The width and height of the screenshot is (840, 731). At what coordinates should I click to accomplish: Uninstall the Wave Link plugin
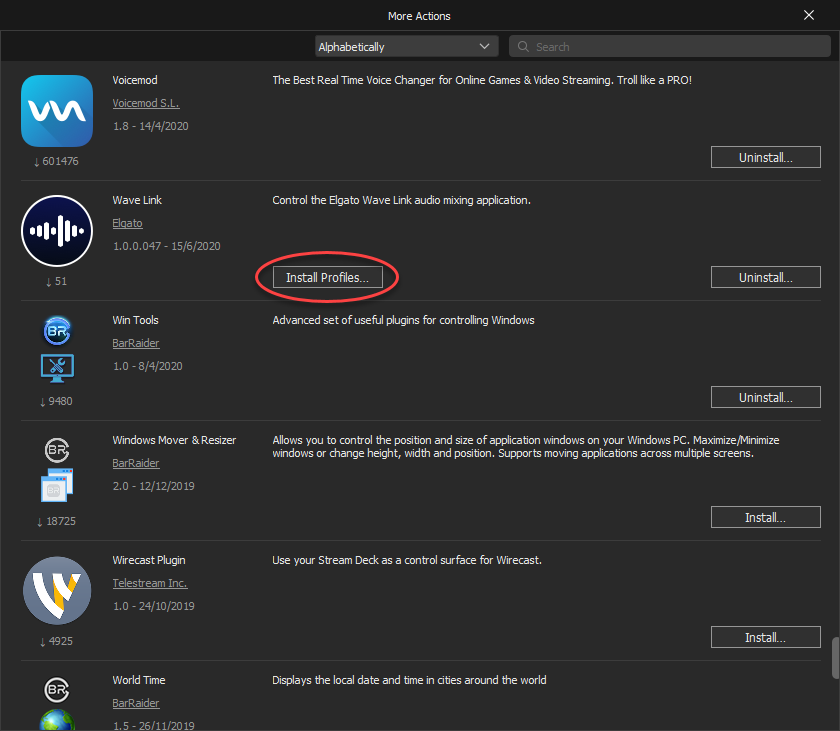coord(766,277)
